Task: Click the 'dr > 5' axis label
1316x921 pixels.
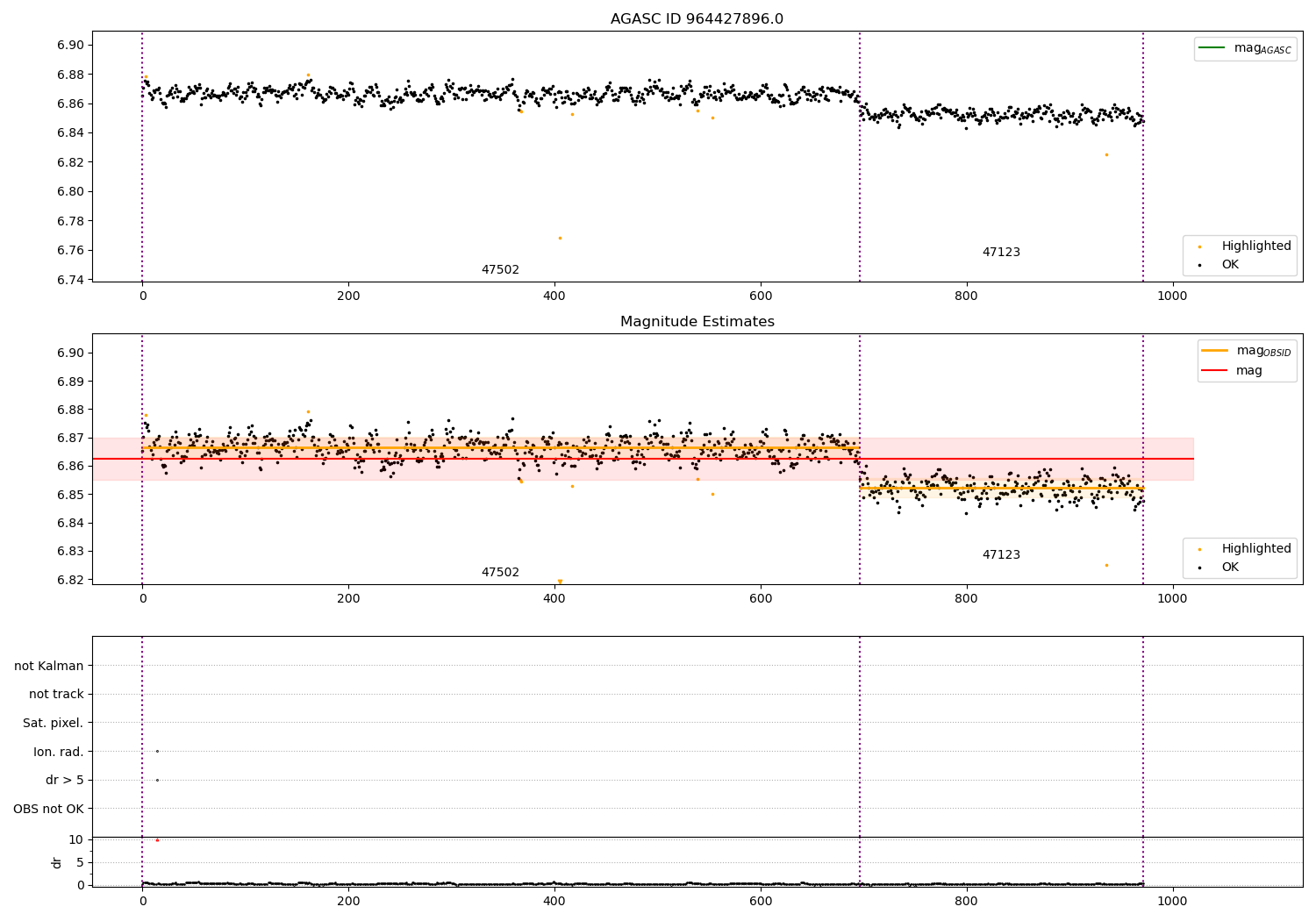Action: pos(65,780)
